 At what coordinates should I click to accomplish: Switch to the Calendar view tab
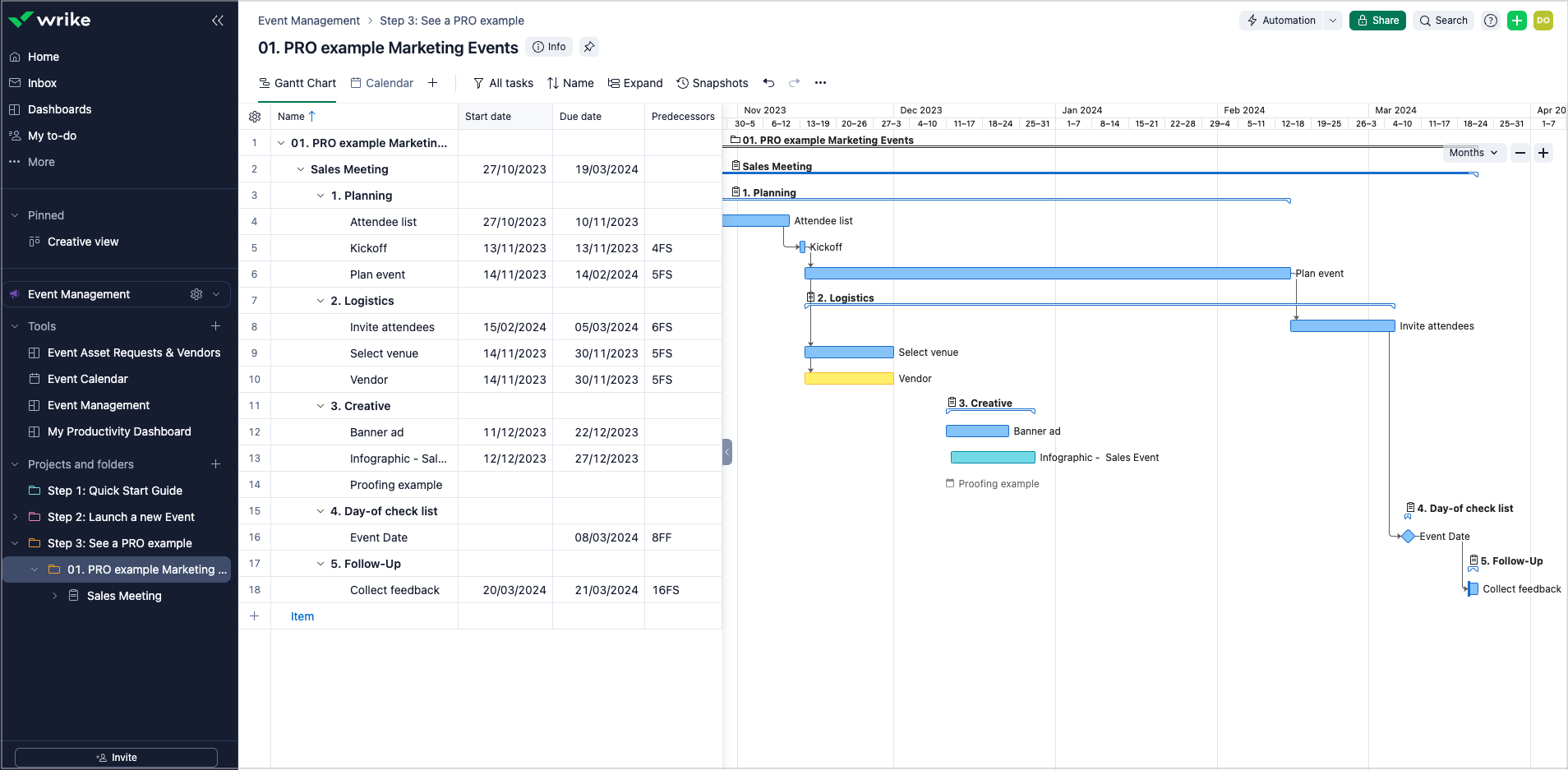click(381, 82)
